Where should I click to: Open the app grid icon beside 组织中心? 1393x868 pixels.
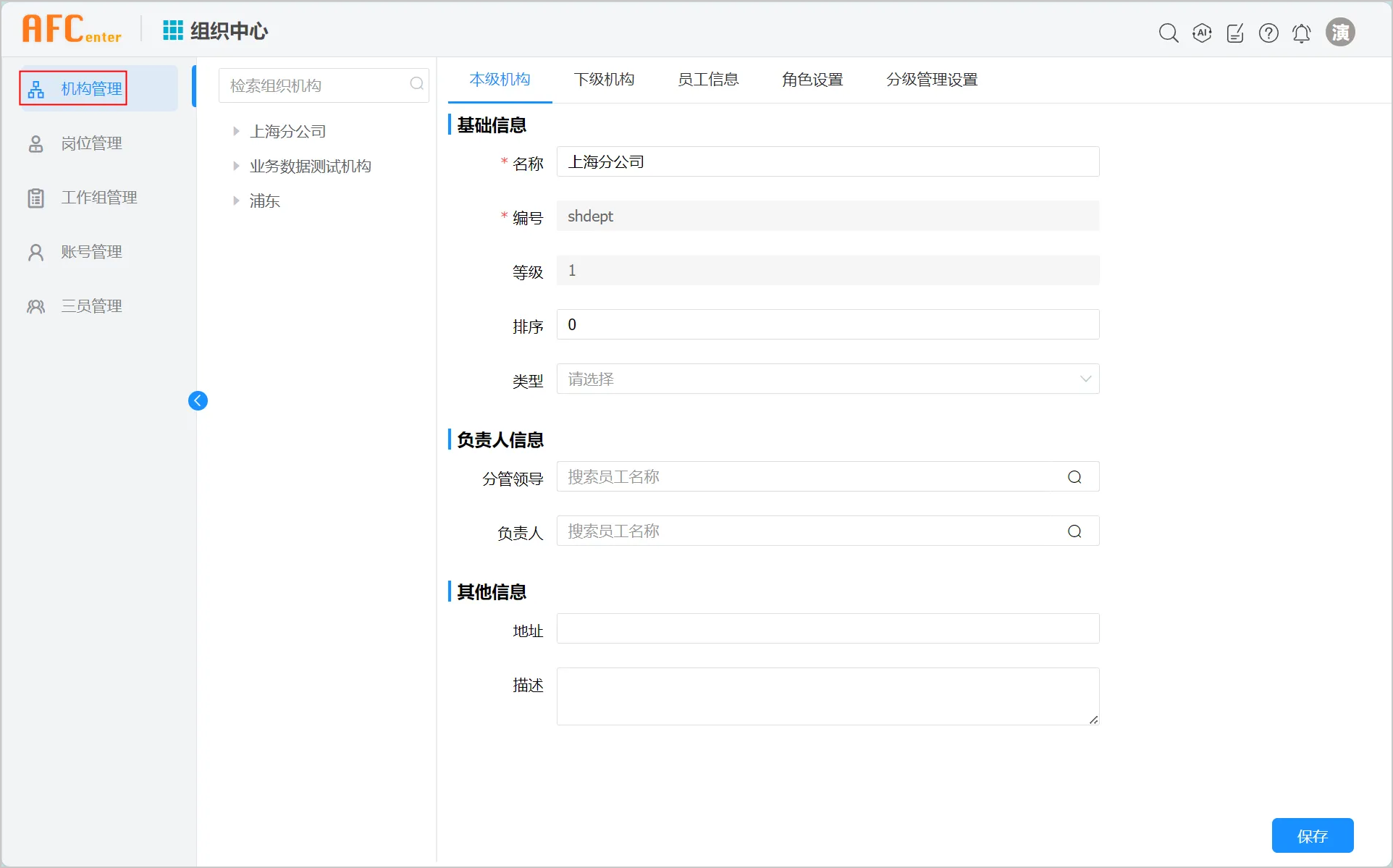(x=172, y=30)
